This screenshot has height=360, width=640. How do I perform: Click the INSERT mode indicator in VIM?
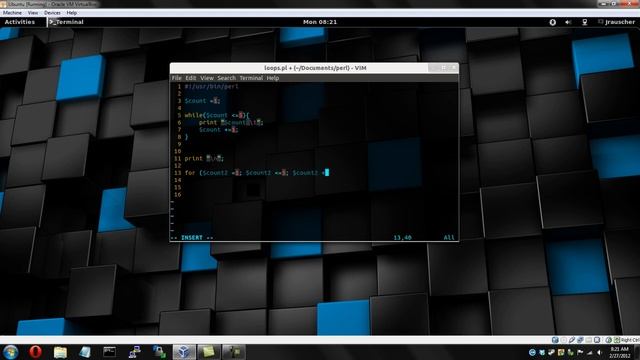click(192, 238)
